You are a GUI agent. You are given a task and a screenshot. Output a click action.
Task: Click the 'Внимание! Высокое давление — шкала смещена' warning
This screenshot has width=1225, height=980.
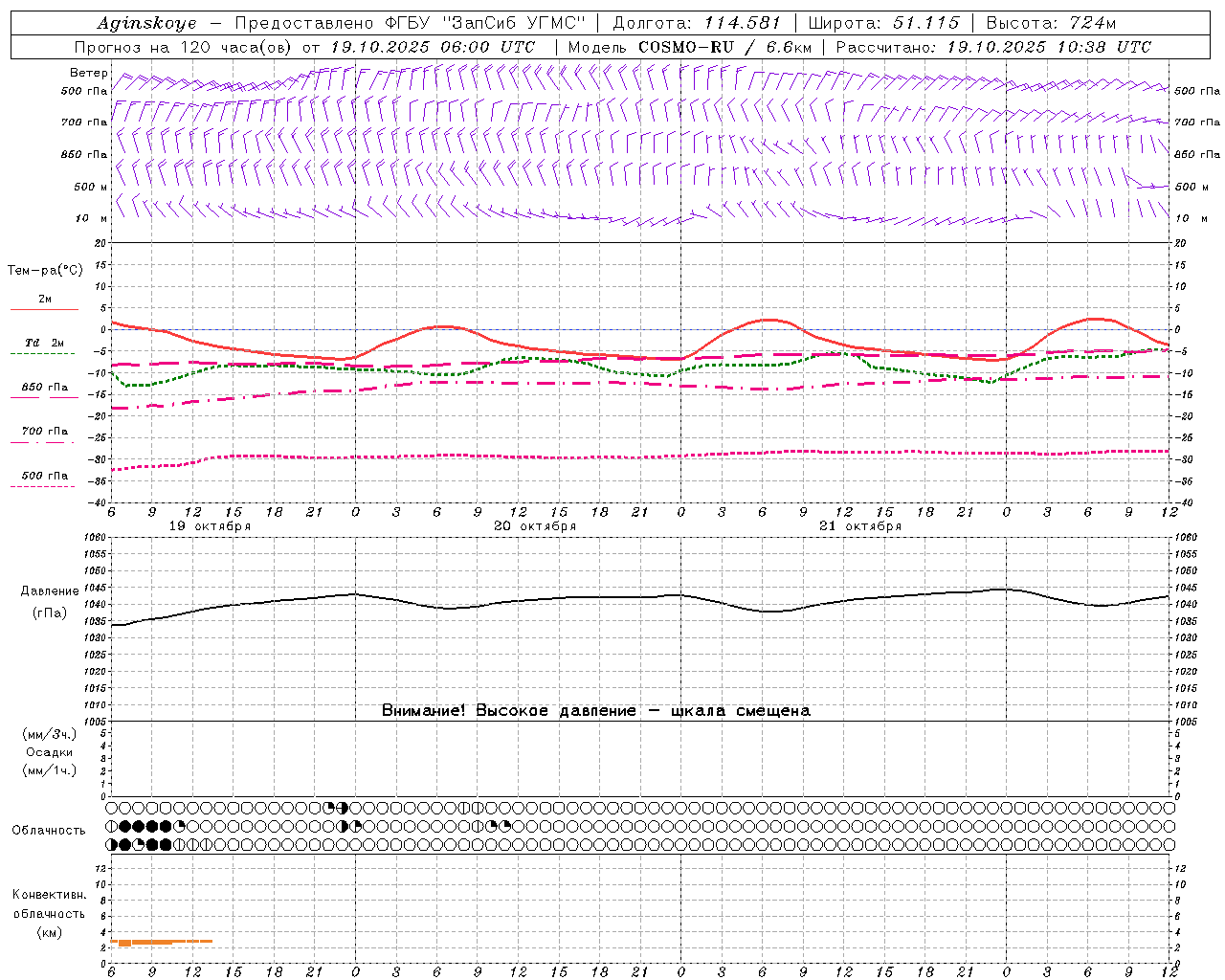595,710
